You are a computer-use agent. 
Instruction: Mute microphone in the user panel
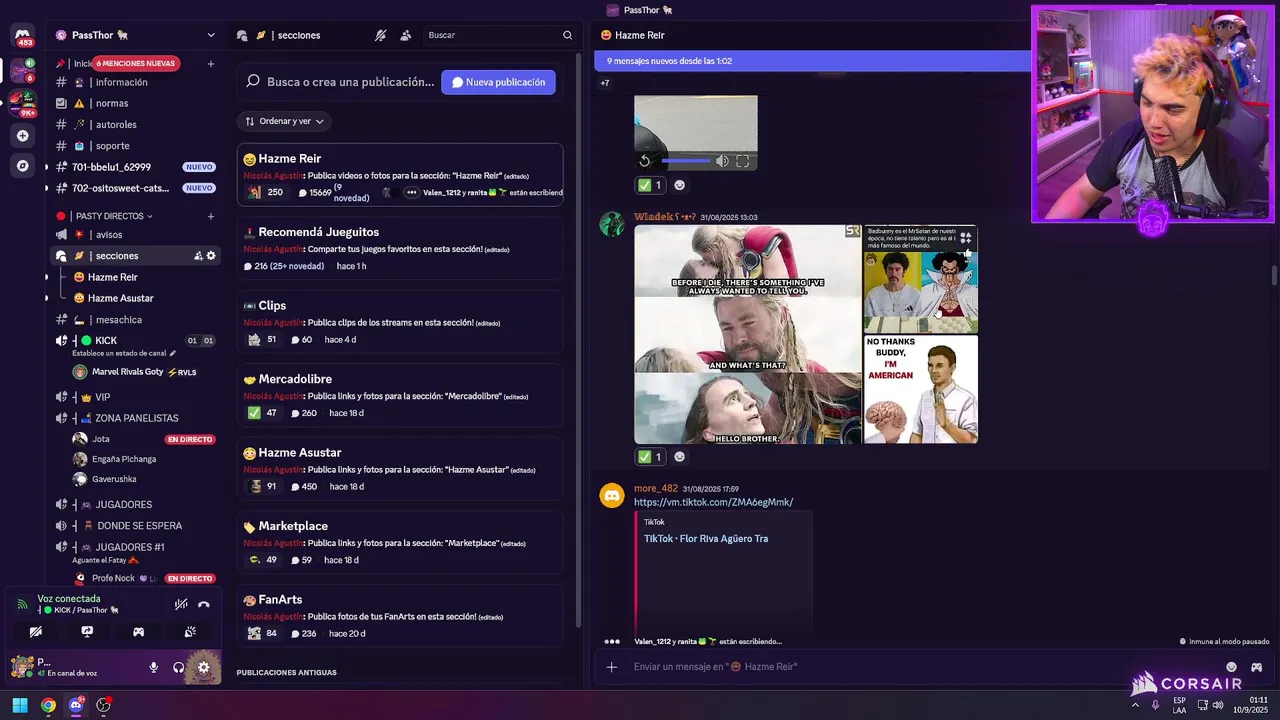(x=154, y=667)
